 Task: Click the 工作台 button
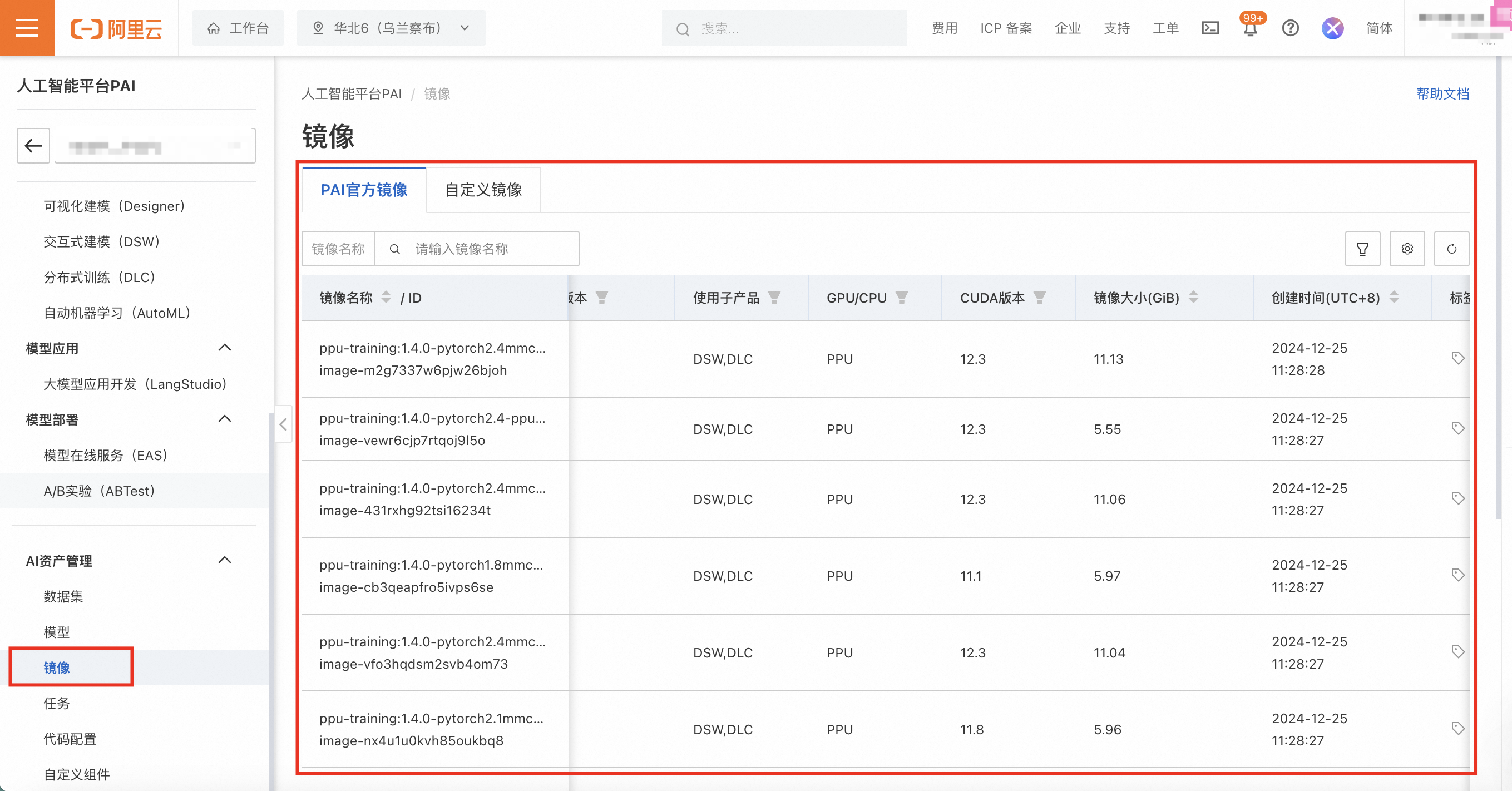tap(238, 28)
